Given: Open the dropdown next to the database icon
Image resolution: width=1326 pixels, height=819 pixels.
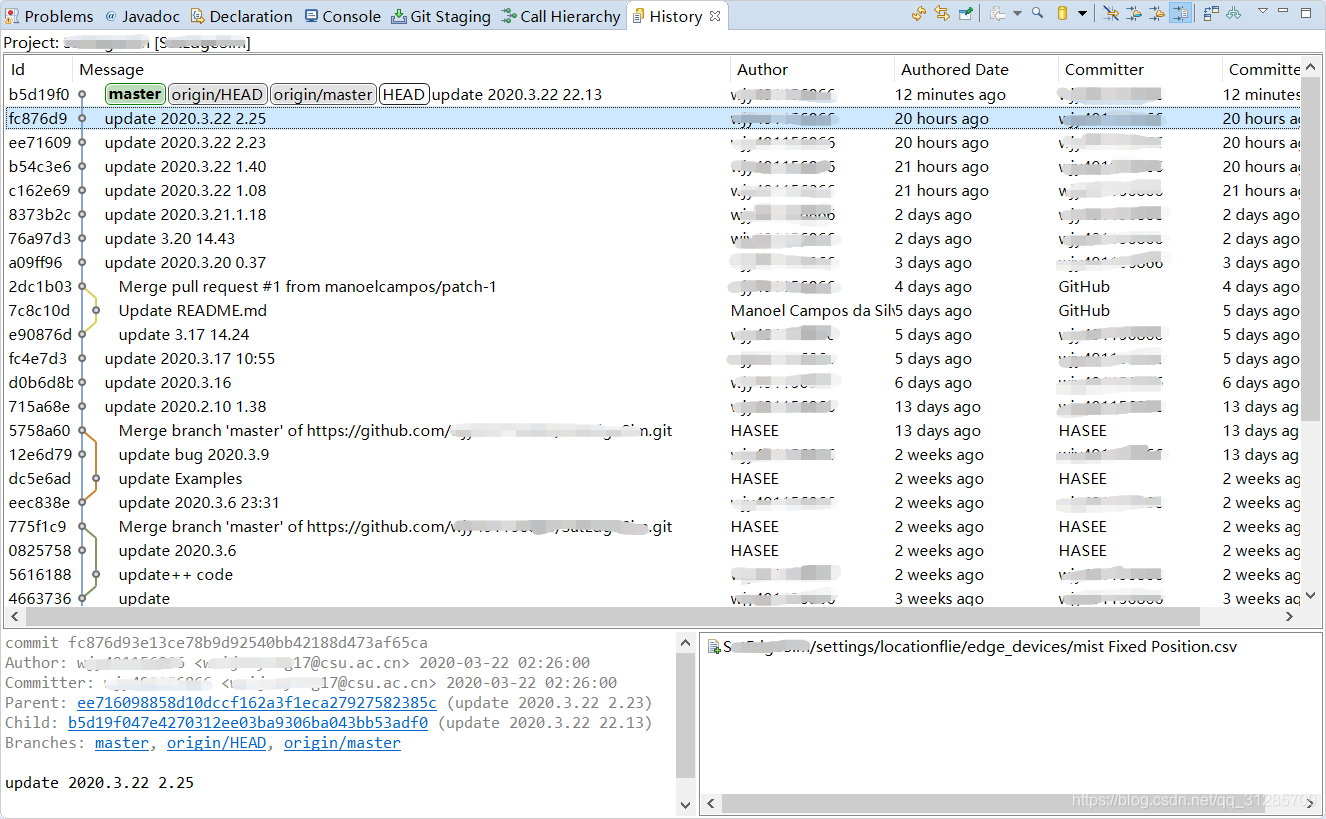Looking at the screenshot, I should [x=1082, y=13].
